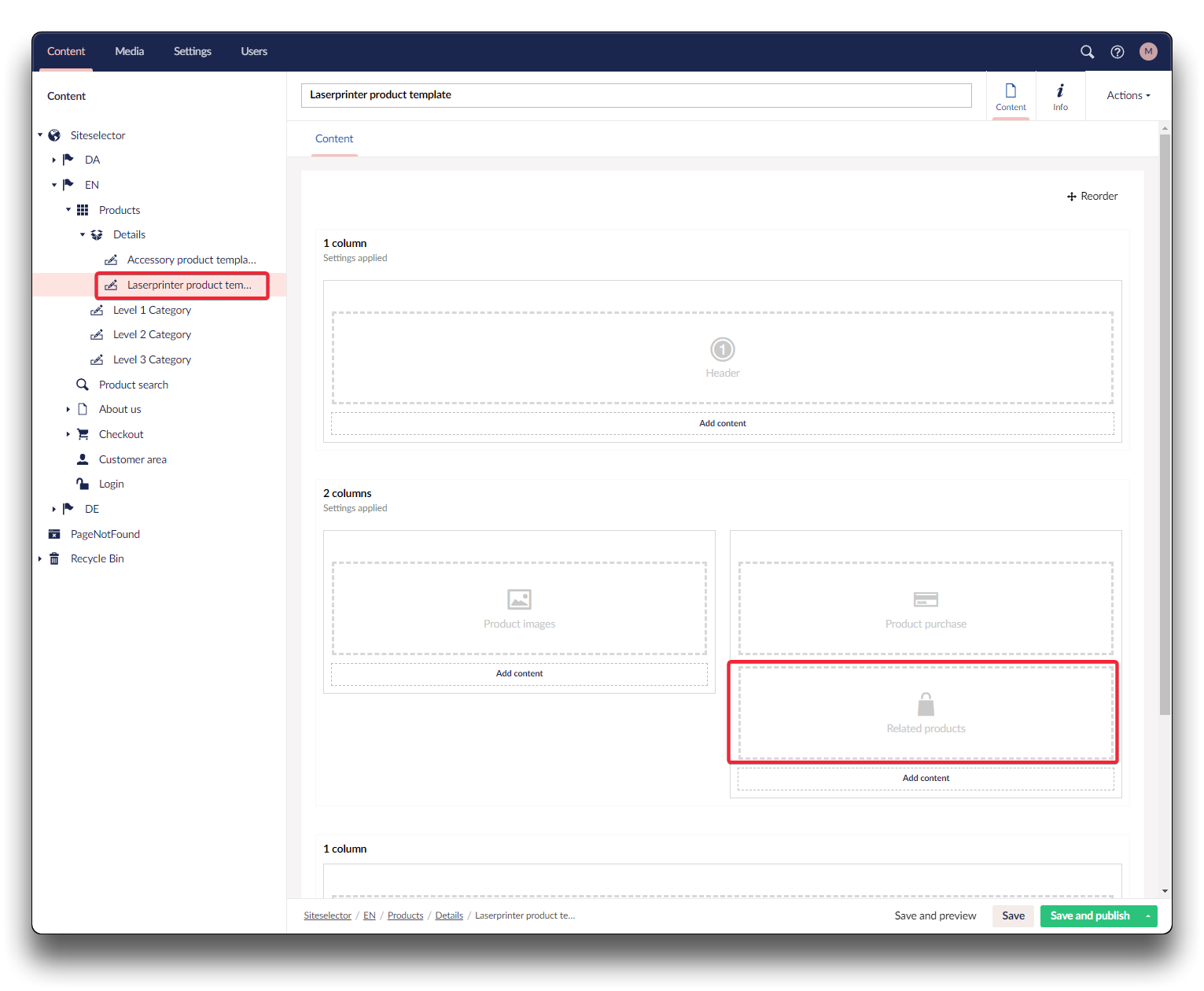Screen dimensions: 1204x991
Task: Open the help question mark icon
Action: pos(1117,52)
